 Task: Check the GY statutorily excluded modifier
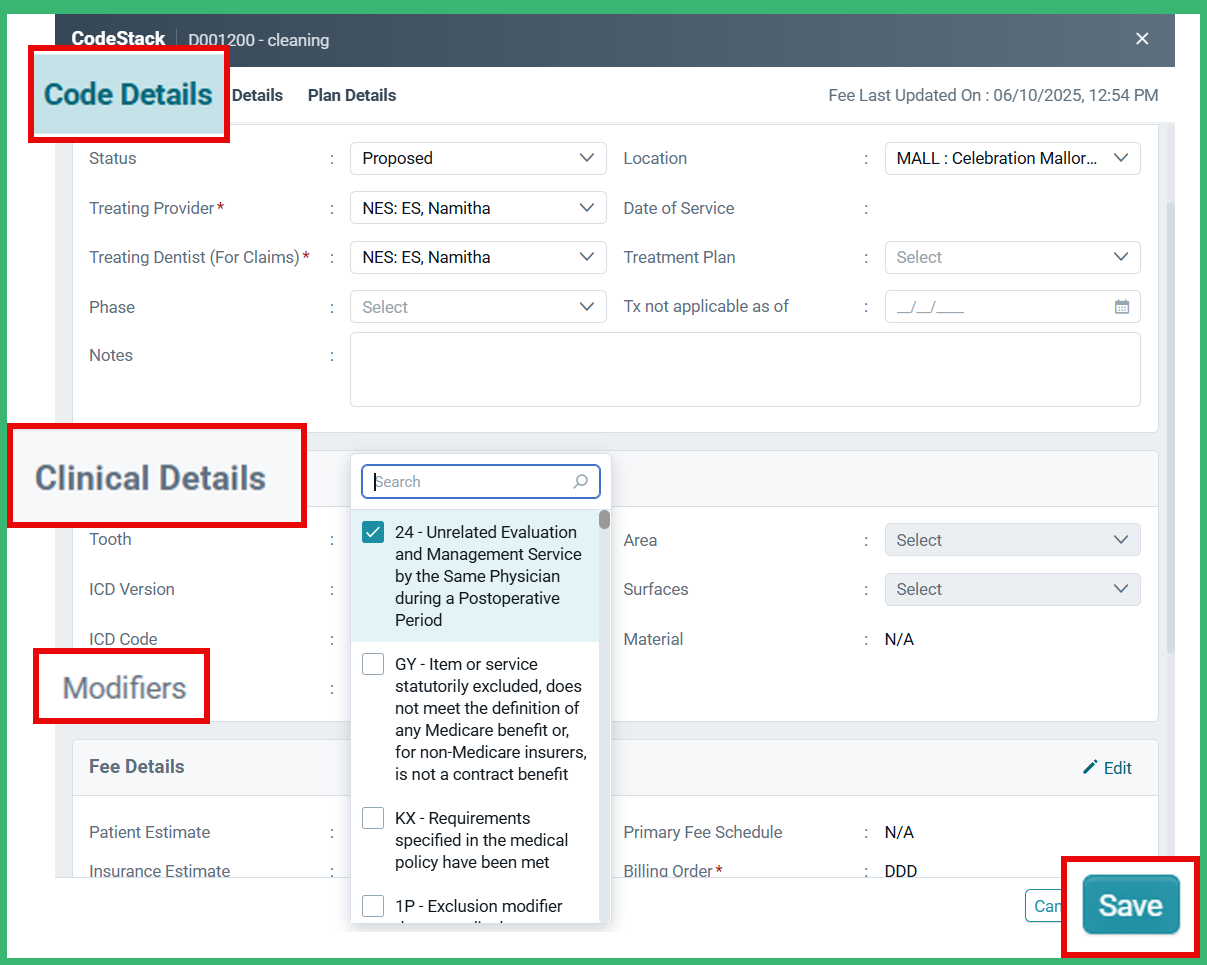click(x=372, y=663)
